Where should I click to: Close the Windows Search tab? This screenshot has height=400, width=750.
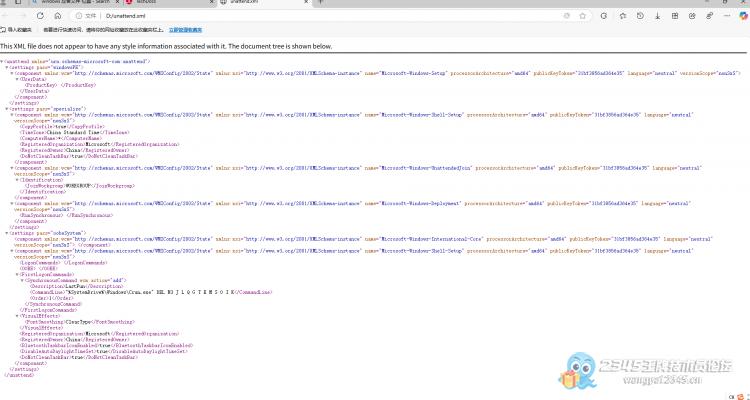pyautogui.click(x=117, y=2)
